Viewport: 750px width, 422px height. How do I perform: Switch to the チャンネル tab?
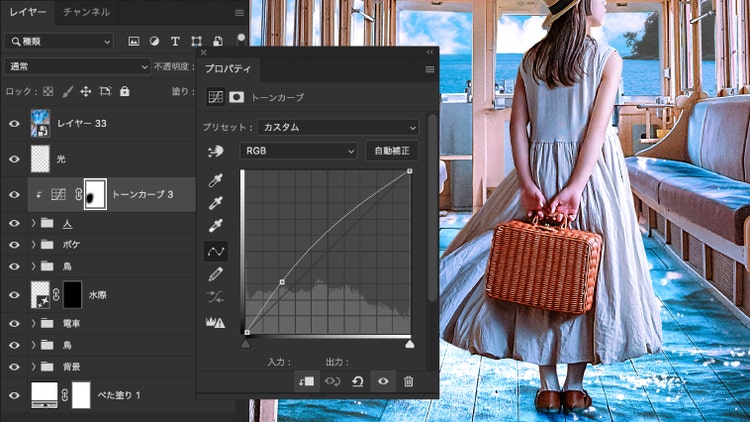click(x=87, y=12)
